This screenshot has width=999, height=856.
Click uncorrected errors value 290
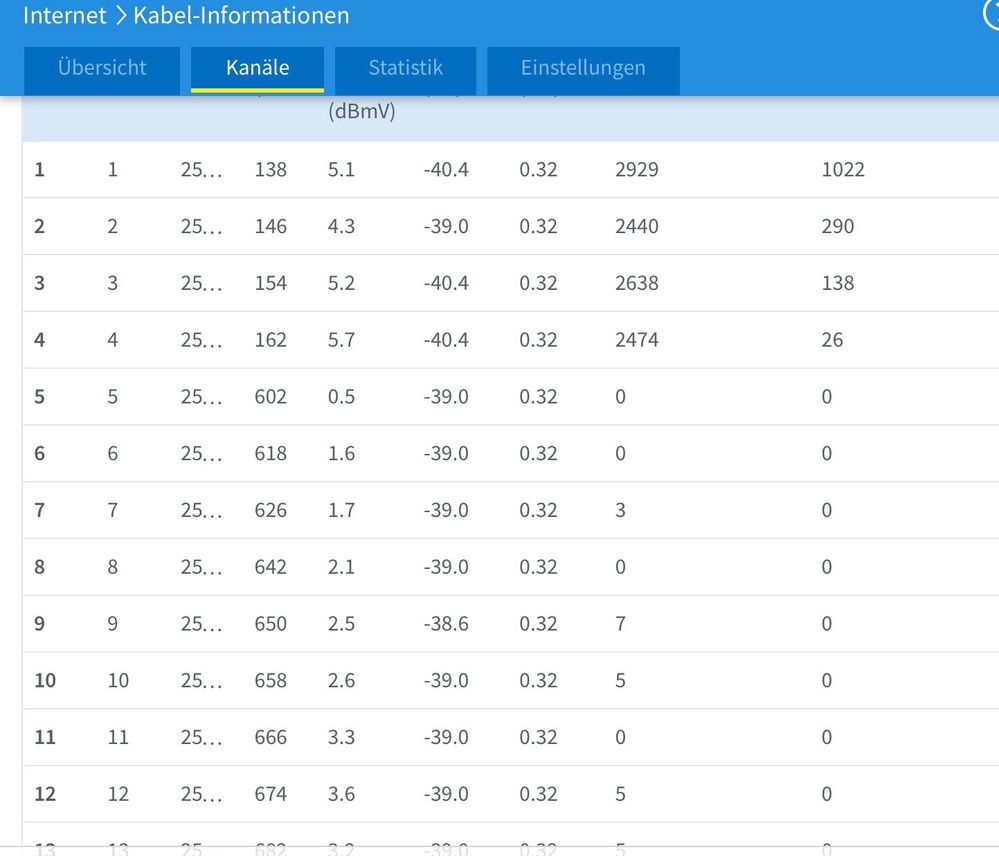(837, 226)
